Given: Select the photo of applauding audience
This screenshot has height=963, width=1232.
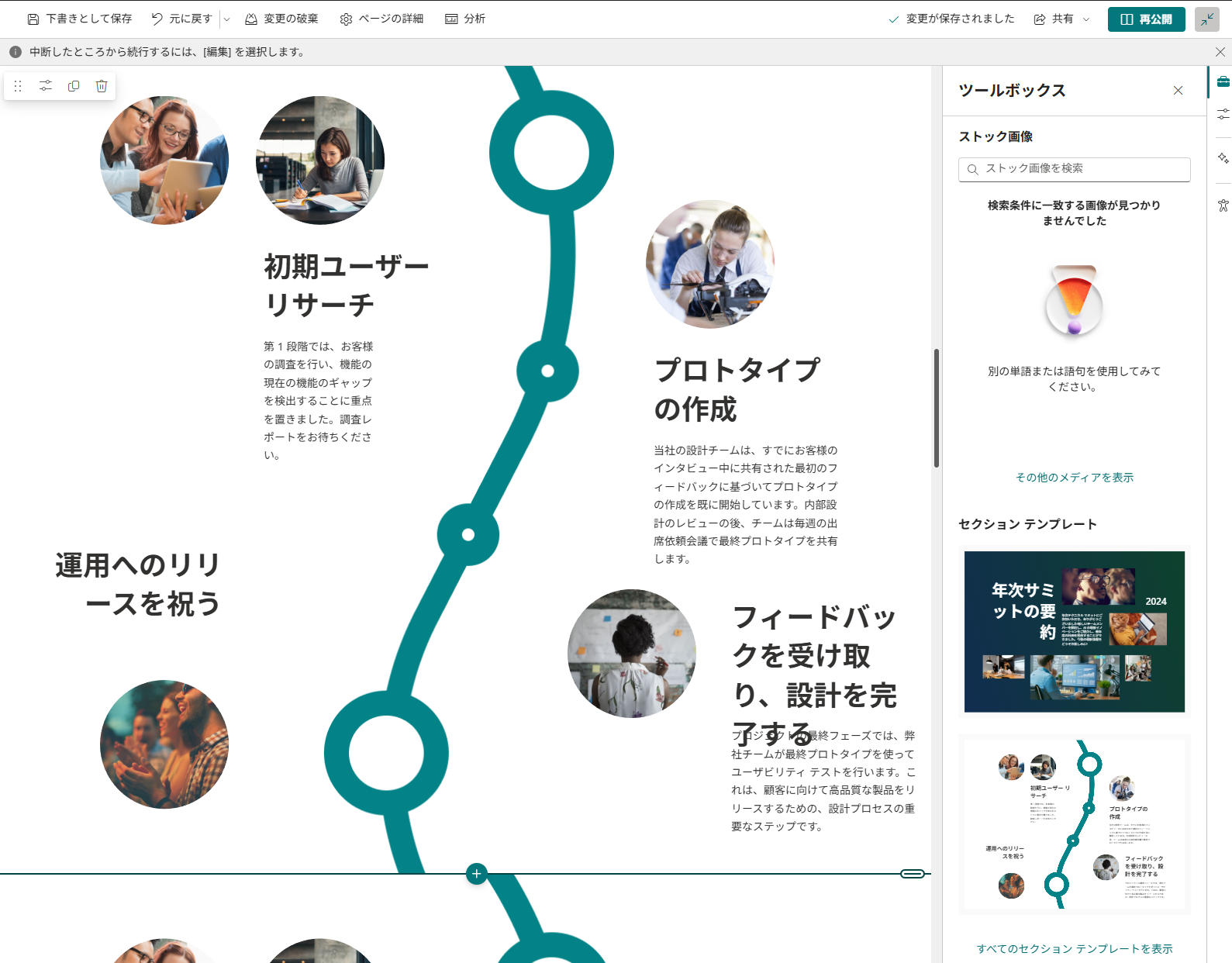Looking at the screenshot, I should pos(164,744).
